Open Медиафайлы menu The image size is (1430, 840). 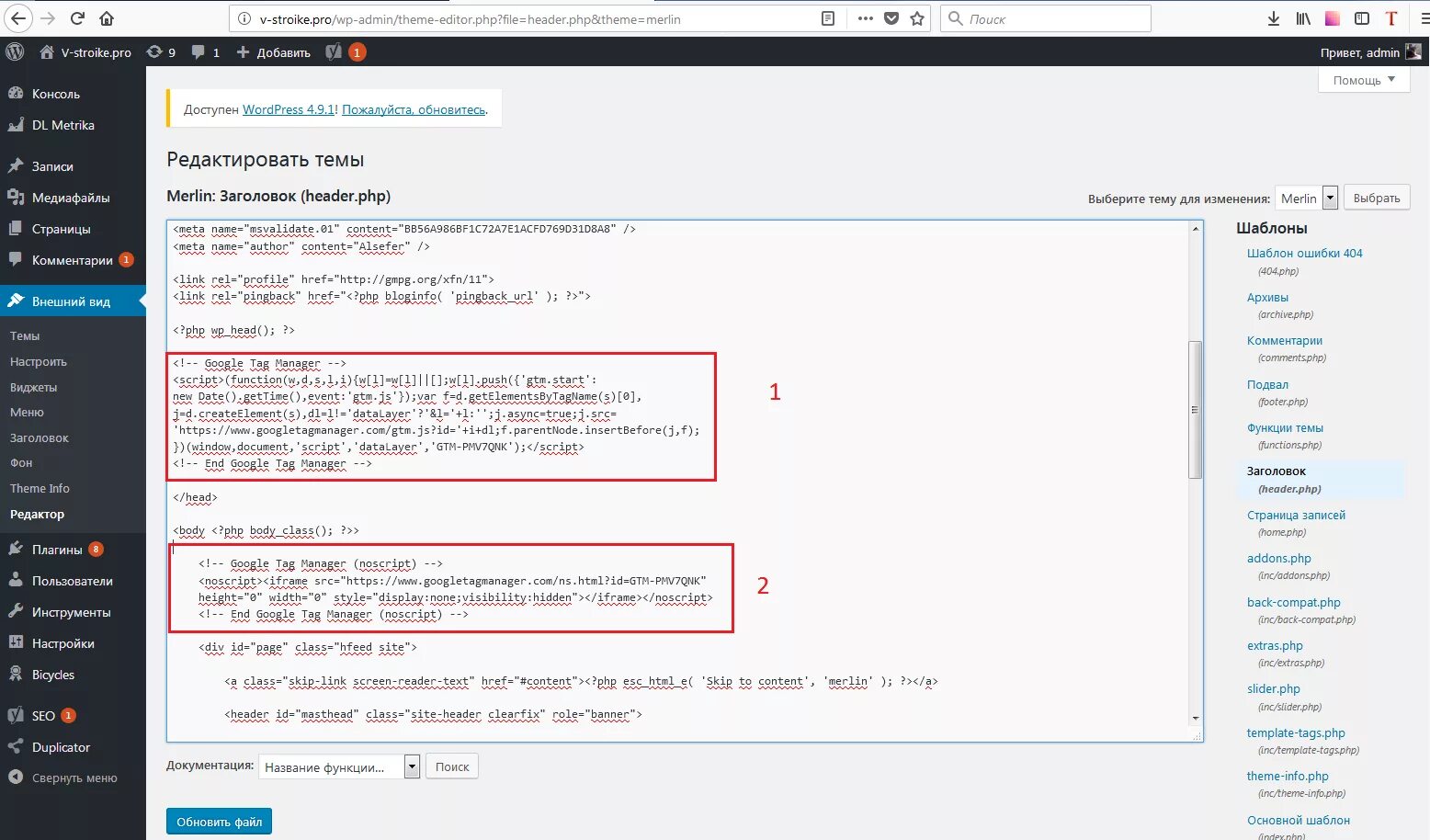pyautogui.click(x=73, y=198)
